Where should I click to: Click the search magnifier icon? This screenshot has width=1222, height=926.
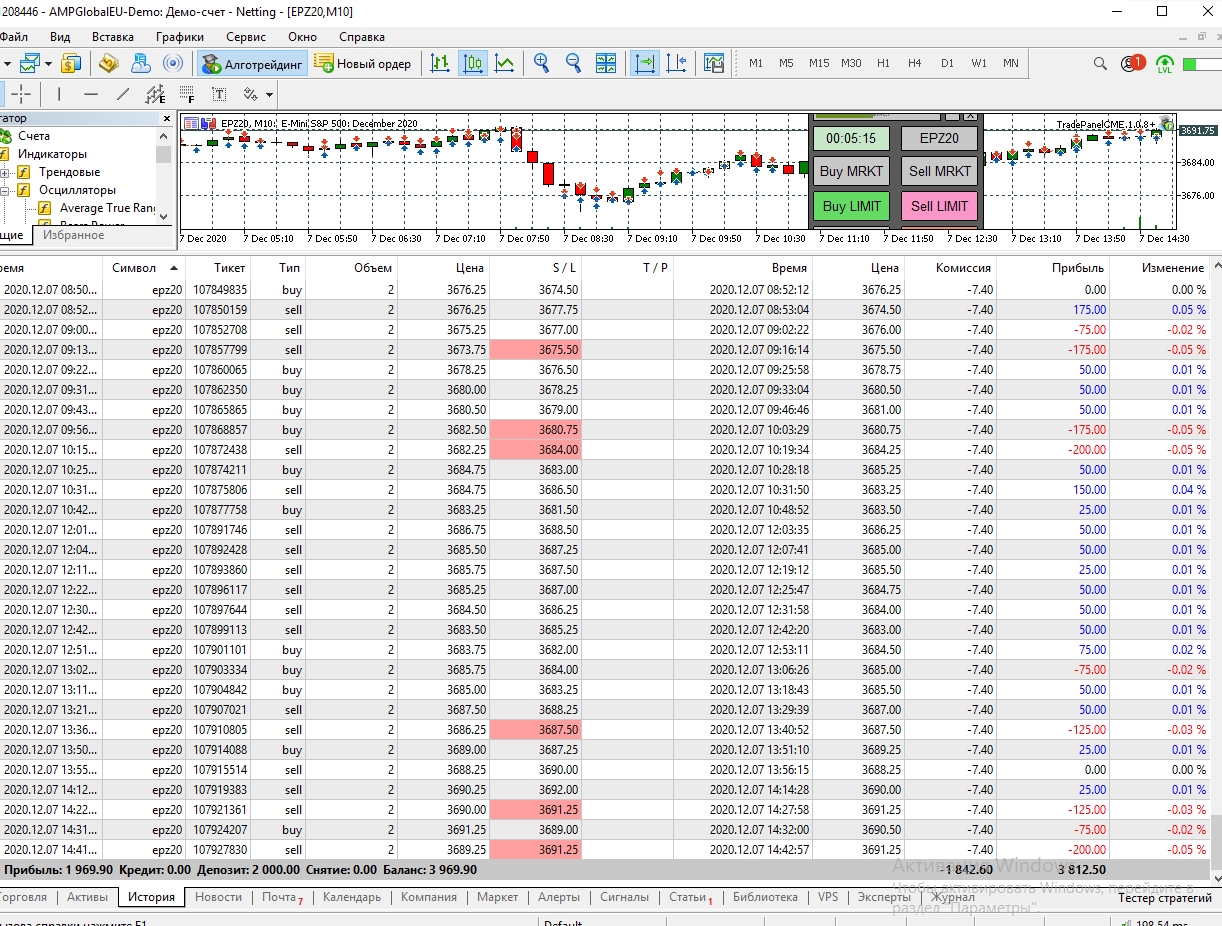[1100, 63]
